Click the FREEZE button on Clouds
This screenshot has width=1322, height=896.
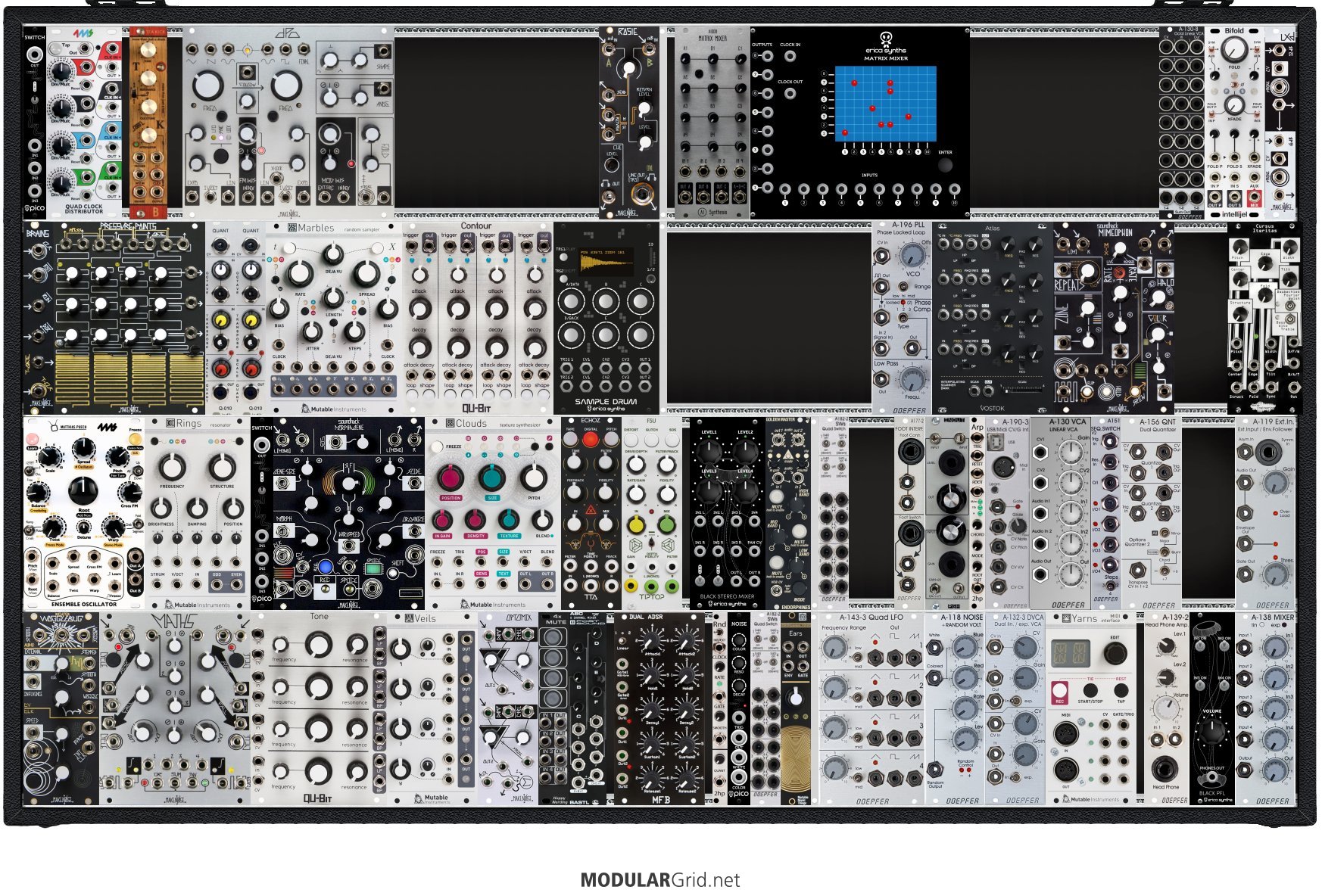tap(435, 446)
